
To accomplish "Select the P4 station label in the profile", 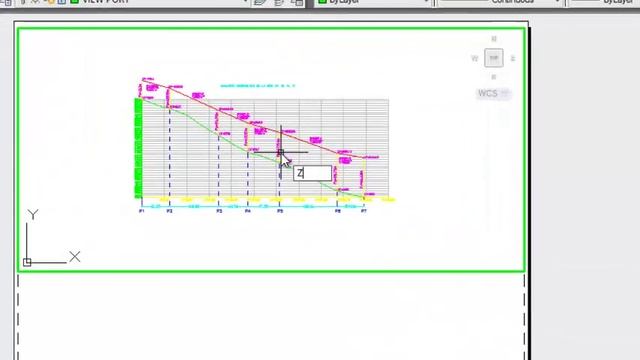I will click(248, 211).
